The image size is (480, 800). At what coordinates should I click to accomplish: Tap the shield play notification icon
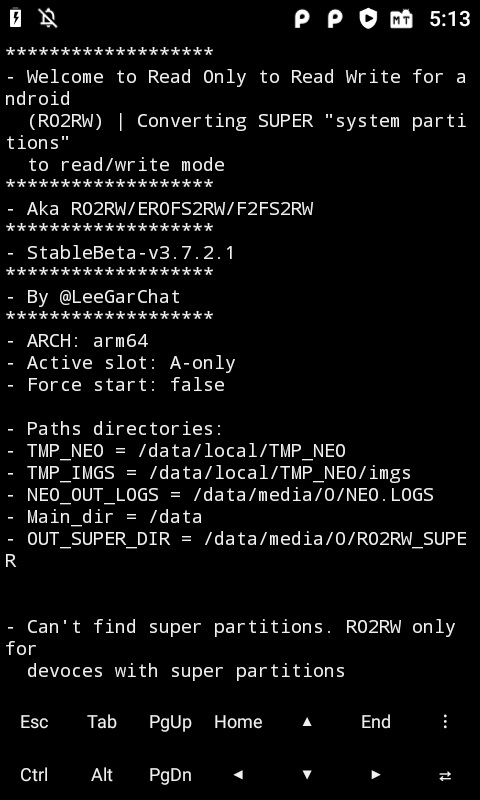[x=368, y=19]
